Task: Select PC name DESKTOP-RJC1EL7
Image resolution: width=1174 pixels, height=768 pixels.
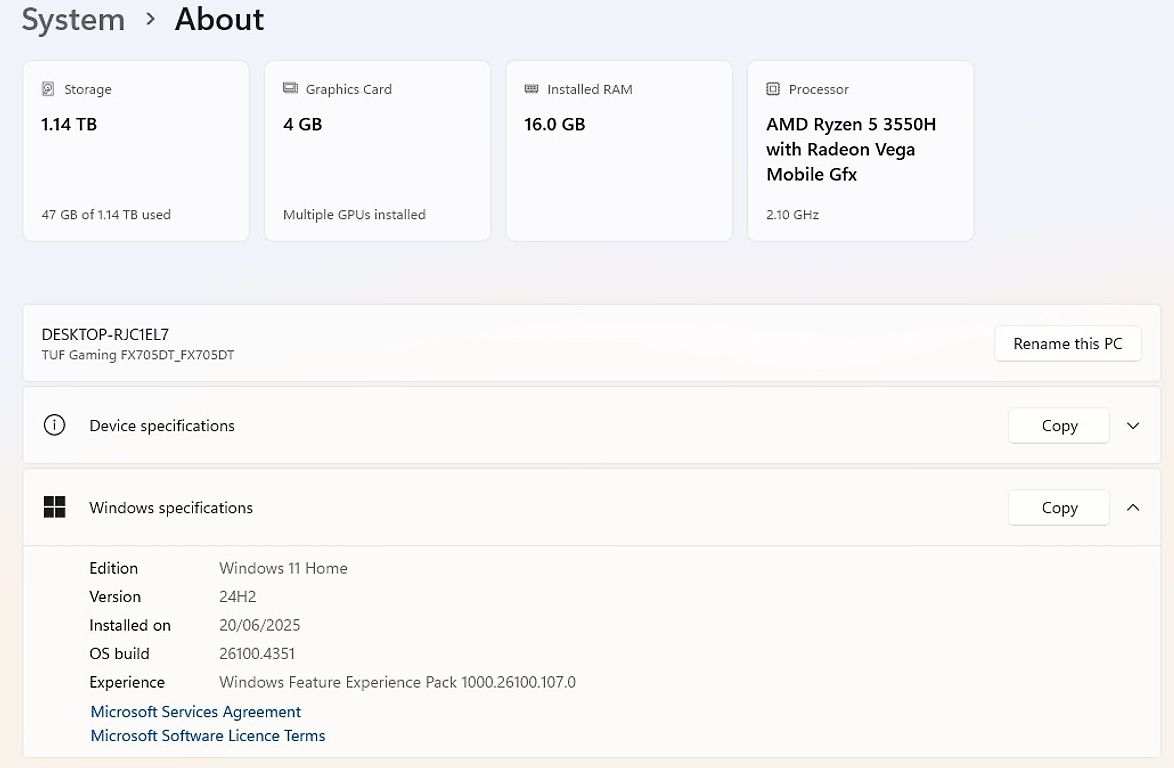Action: (105, 335)
